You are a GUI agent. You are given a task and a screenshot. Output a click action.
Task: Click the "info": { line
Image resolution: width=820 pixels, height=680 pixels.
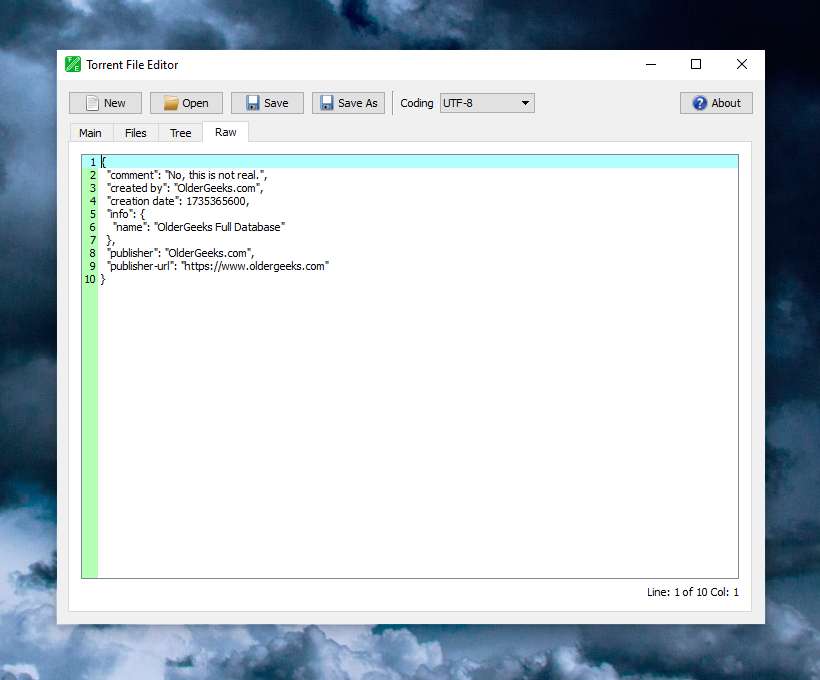pyautogui.click(x=126, y=214)
